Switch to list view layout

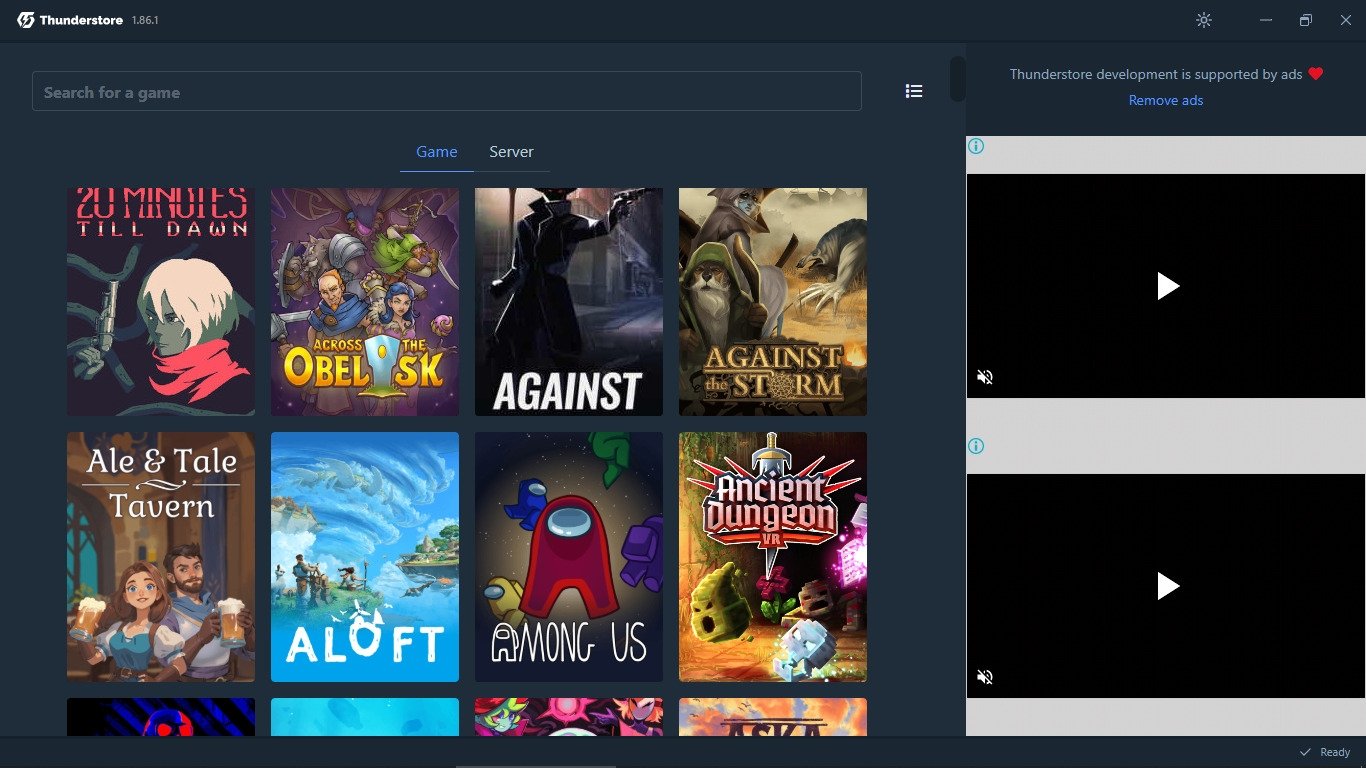click(913, 90)
